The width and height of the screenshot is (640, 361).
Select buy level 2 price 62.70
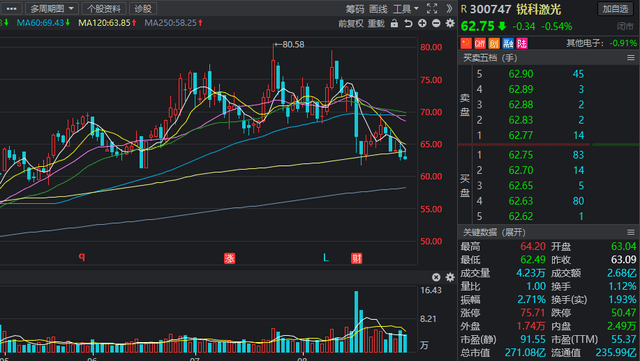click(521, 170)
